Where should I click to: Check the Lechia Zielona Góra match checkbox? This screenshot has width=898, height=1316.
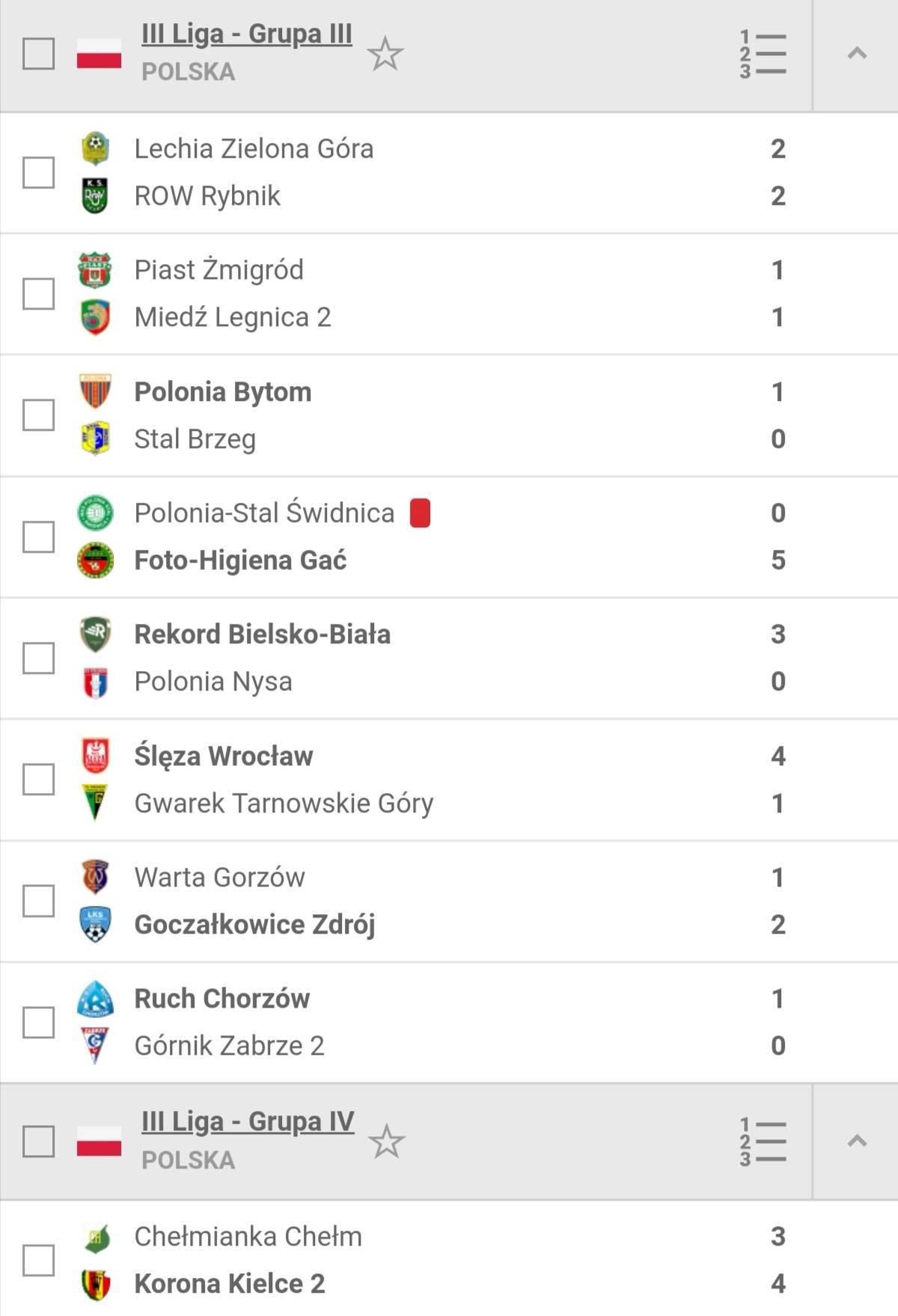click(38, 172)
